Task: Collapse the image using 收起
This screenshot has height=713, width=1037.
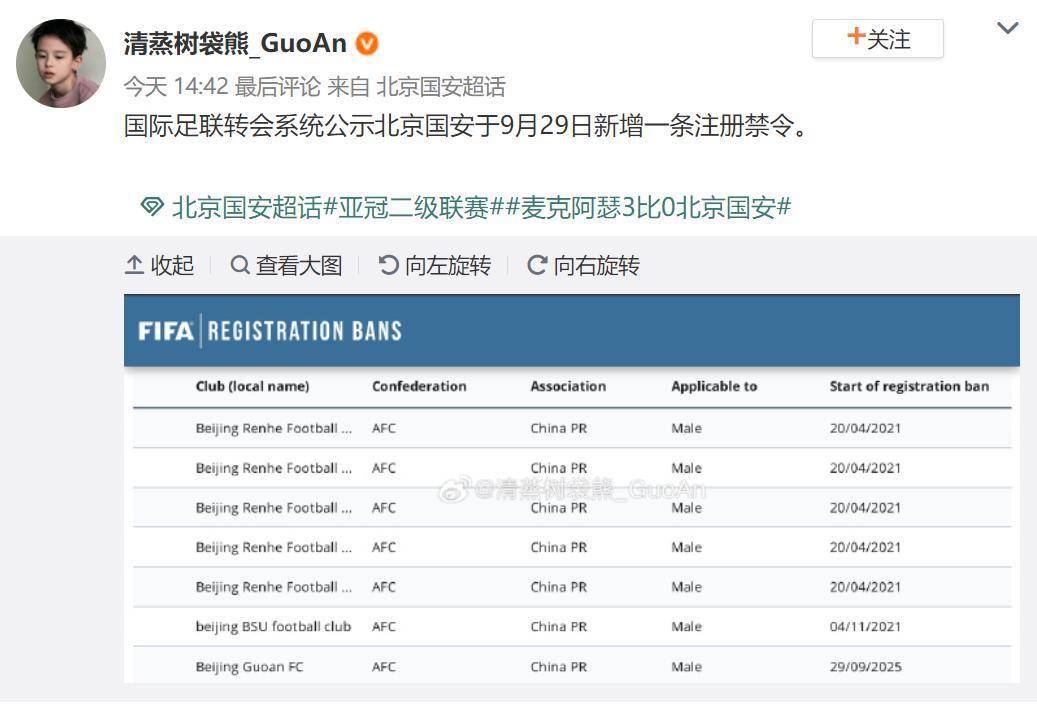Action: coord(158,266)
